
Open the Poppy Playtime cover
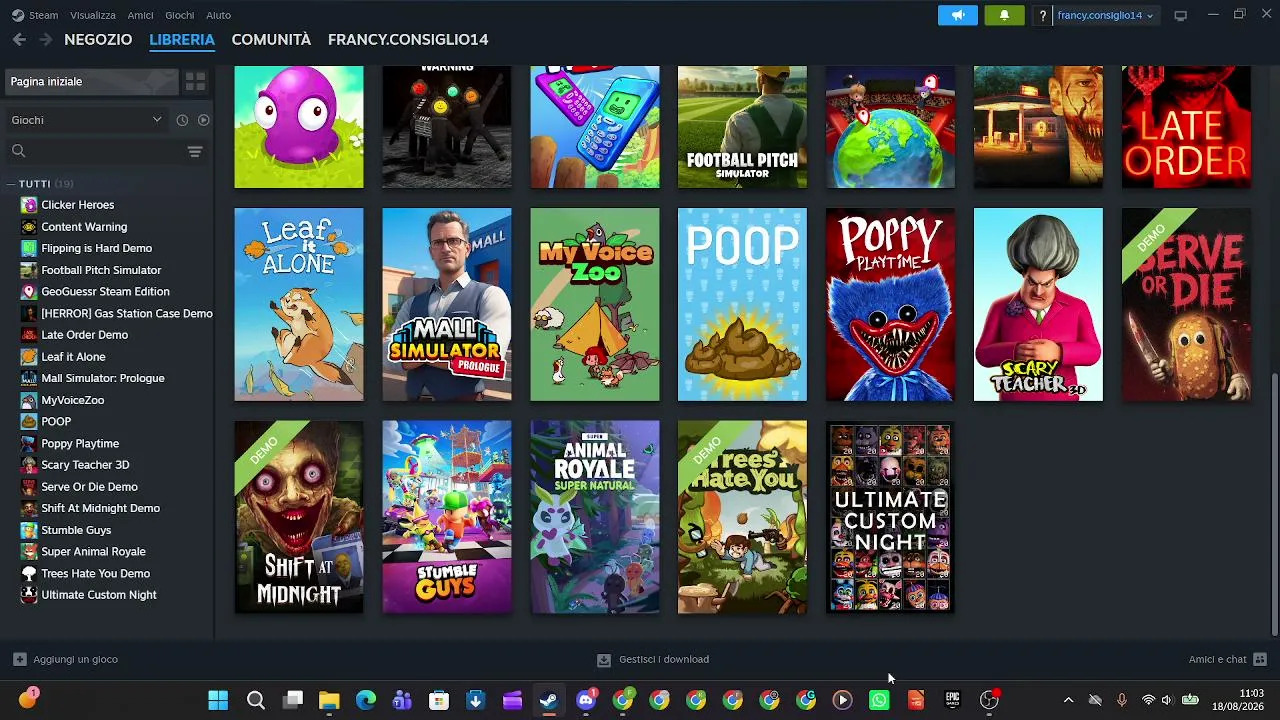[x=890, y=304]
